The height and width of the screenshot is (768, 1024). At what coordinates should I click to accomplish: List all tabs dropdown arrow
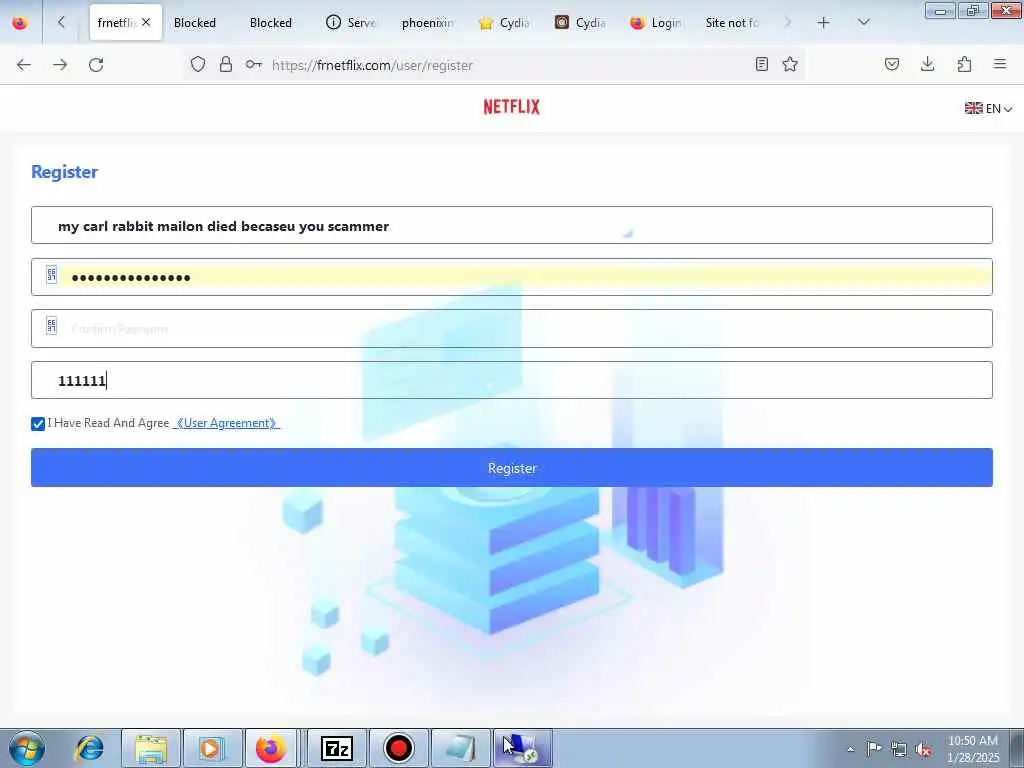863,23
